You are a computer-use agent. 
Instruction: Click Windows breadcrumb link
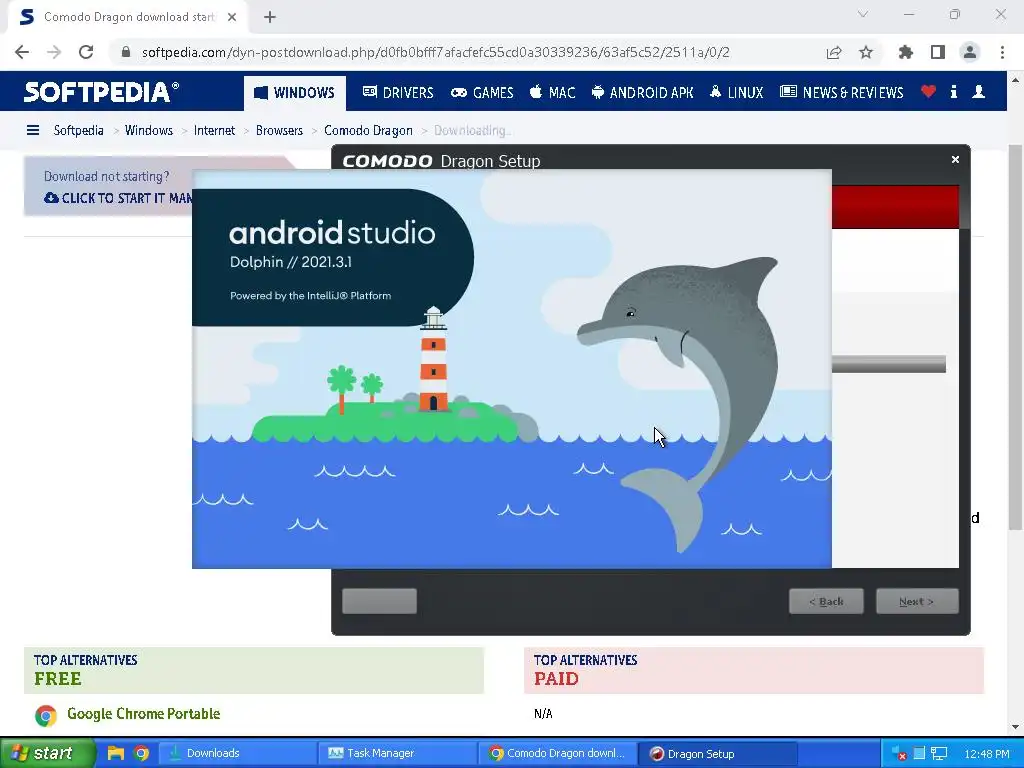click(149, 131)
